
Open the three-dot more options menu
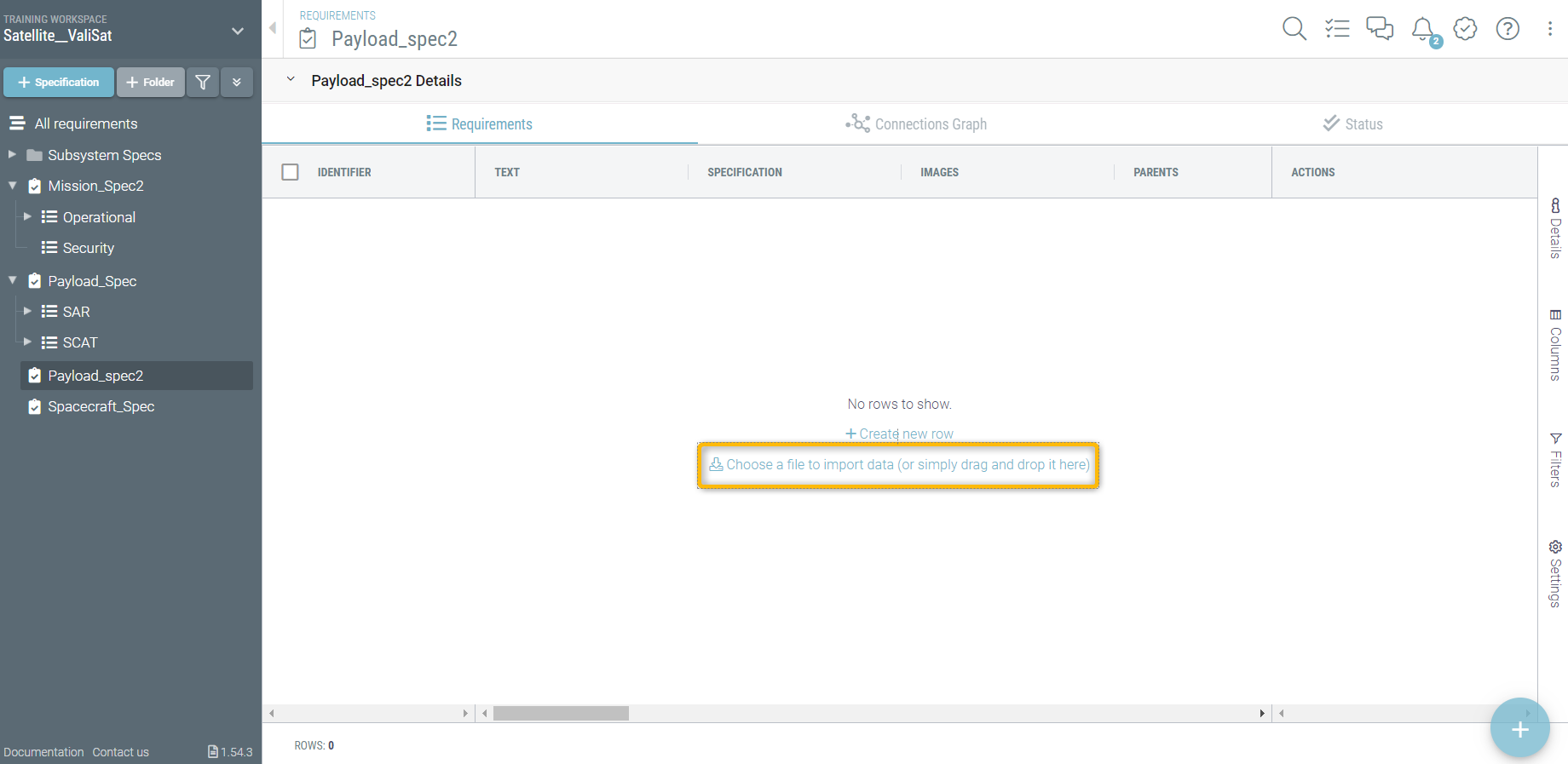coord(1549,29)
